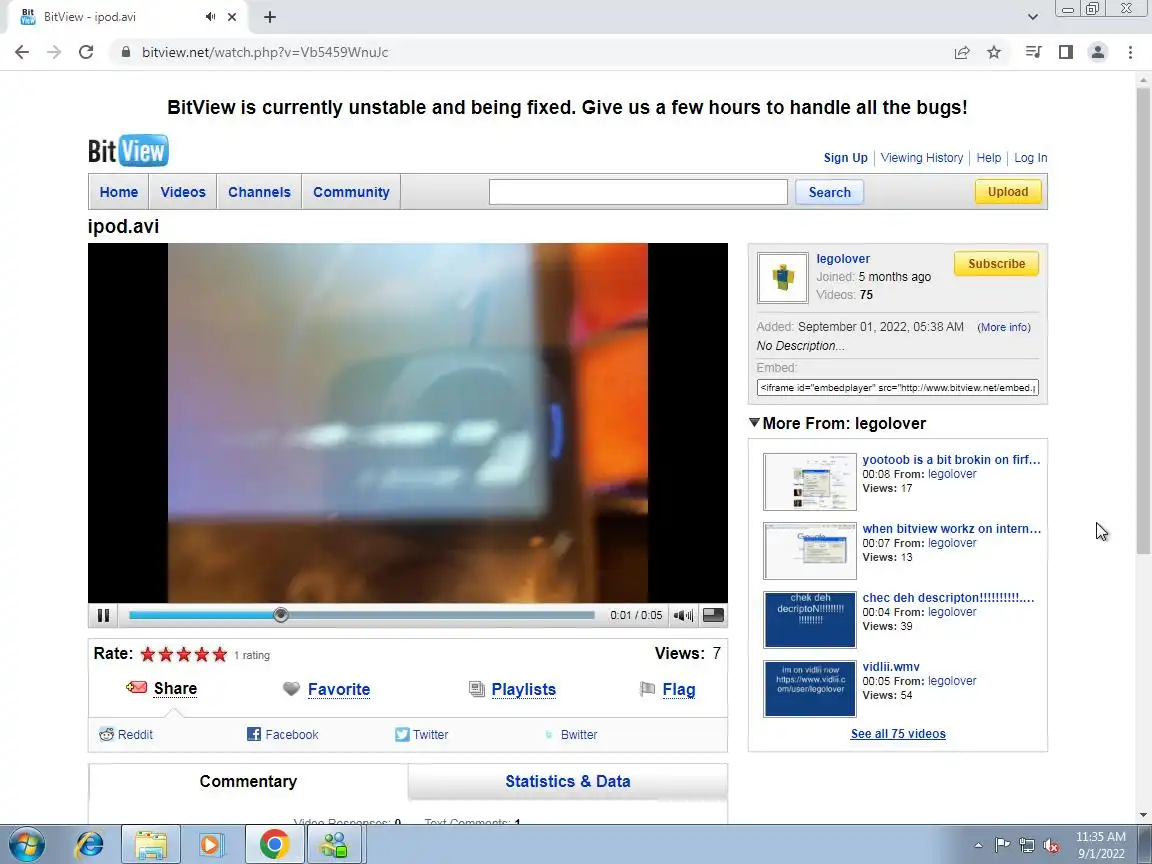The height and width of the screenshot is (864, 1152).
Task: Click the site search input field
Action: pos(638,192)
